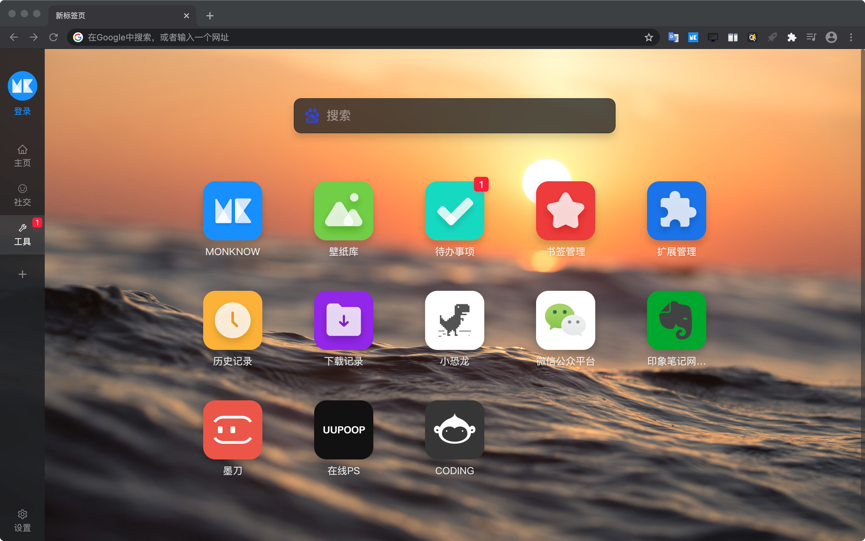
Task: Add a new sidebar group with plus
Action: (22, 274)
